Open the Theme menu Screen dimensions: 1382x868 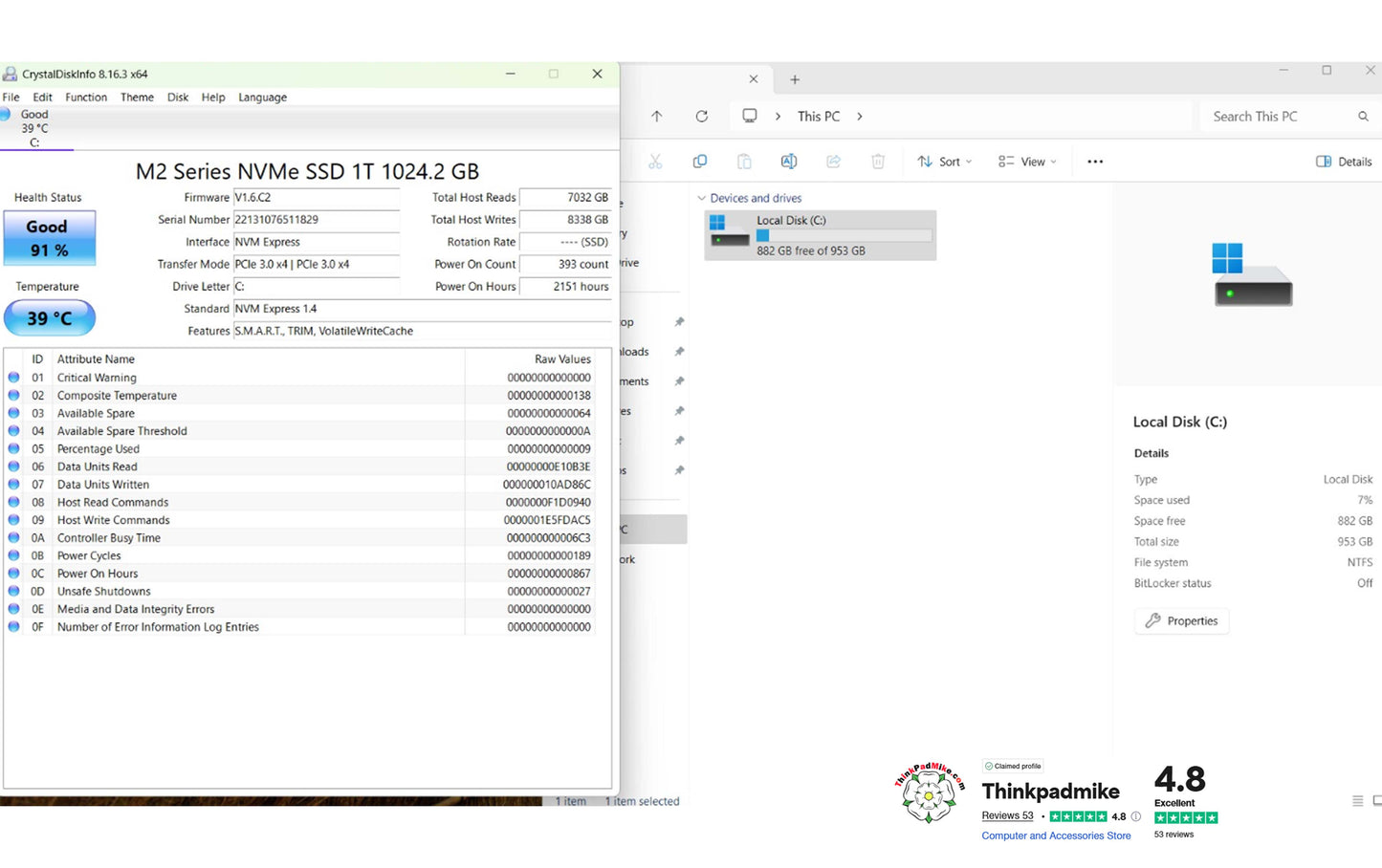[x=137, y=98]
